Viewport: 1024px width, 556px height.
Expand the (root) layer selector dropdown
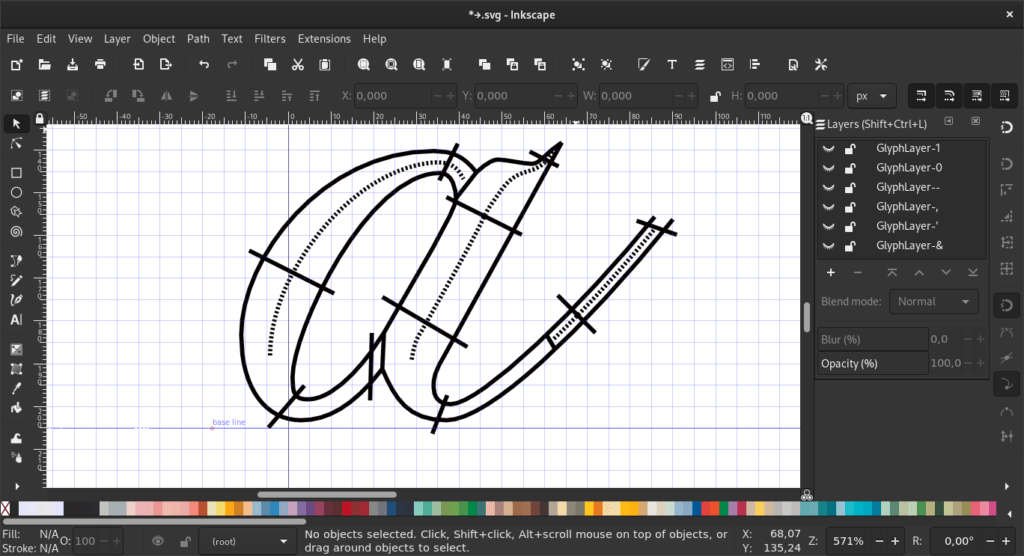[246, 541]
